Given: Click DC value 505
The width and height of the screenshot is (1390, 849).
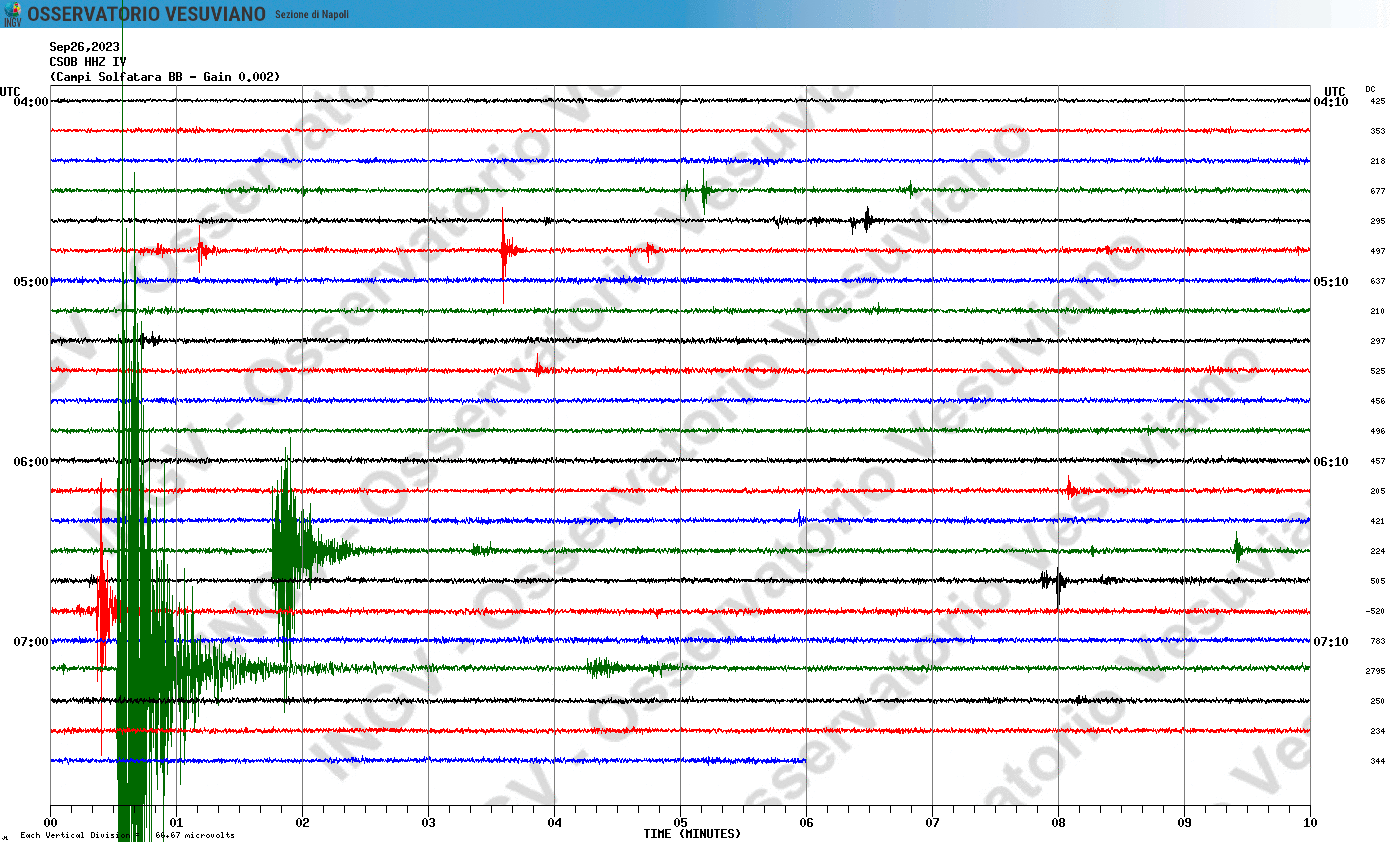Looking at the screenshot, I should coord(1378,582).
